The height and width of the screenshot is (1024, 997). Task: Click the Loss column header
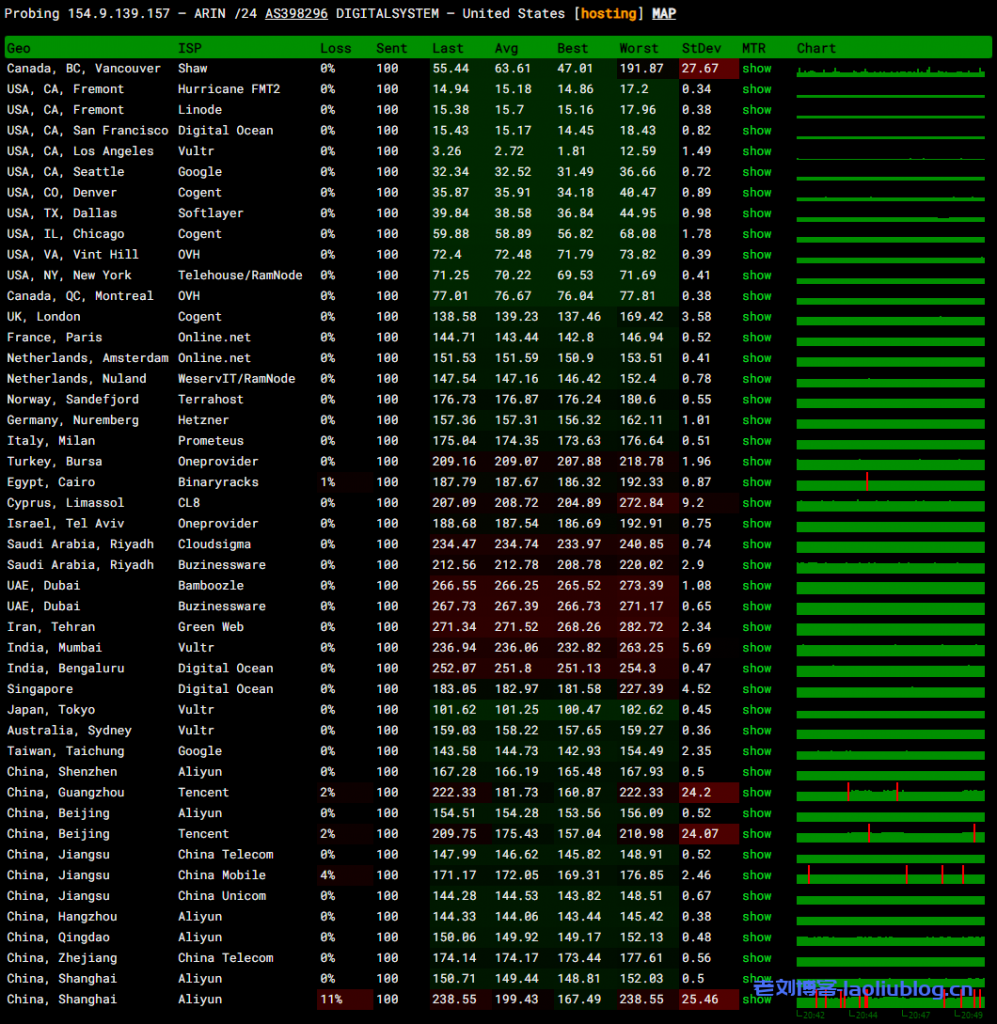335,48
